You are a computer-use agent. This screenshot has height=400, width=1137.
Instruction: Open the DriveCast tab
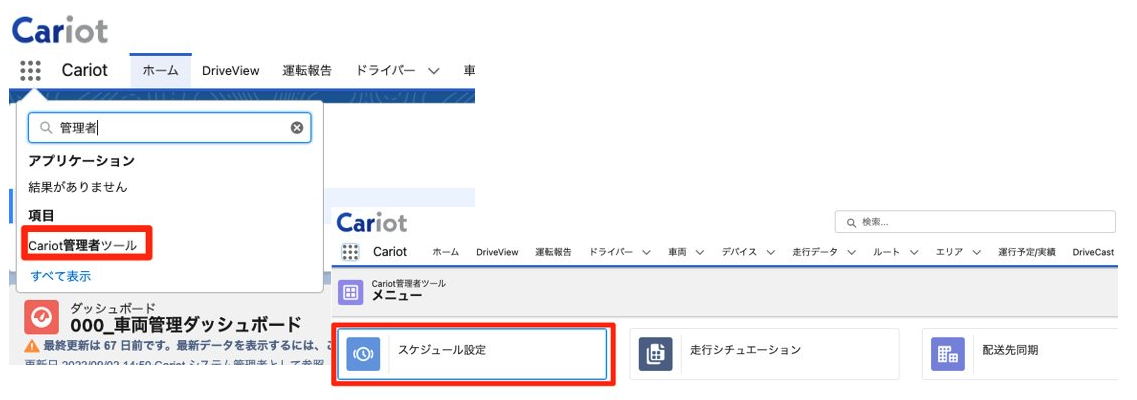click(x=1093, y=252)
